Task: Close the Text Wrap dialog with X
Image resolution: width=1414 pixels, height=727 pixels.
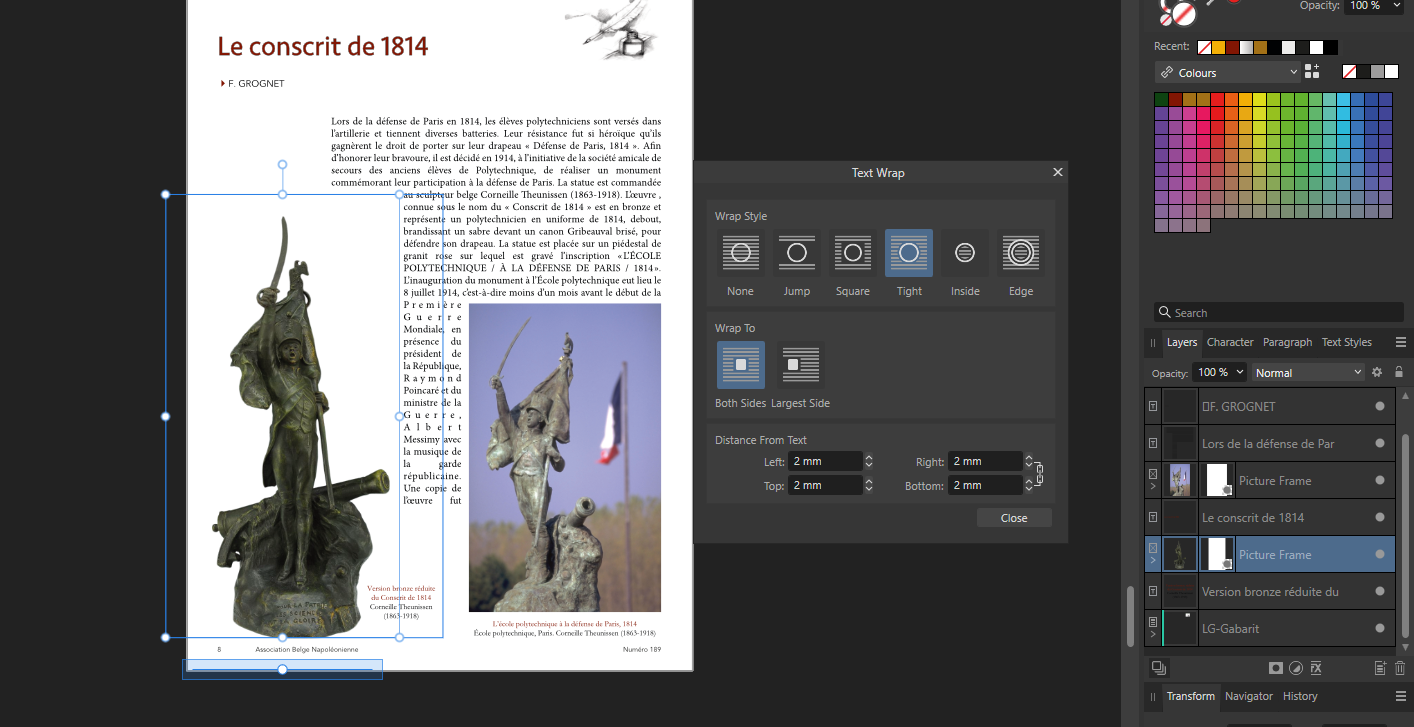Action: point(1057,173)
